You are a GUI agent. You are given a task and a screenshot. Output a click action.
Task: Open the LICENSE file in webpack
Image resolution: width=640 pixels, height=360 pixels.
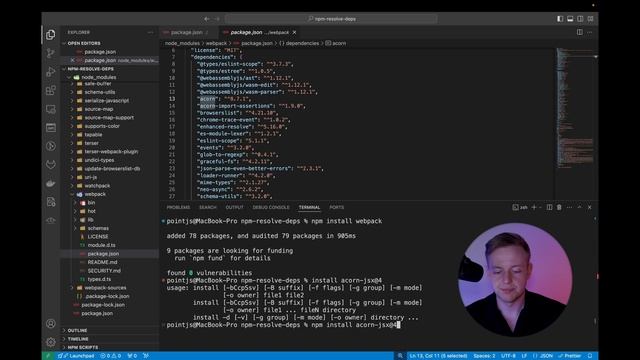point(98,237)
